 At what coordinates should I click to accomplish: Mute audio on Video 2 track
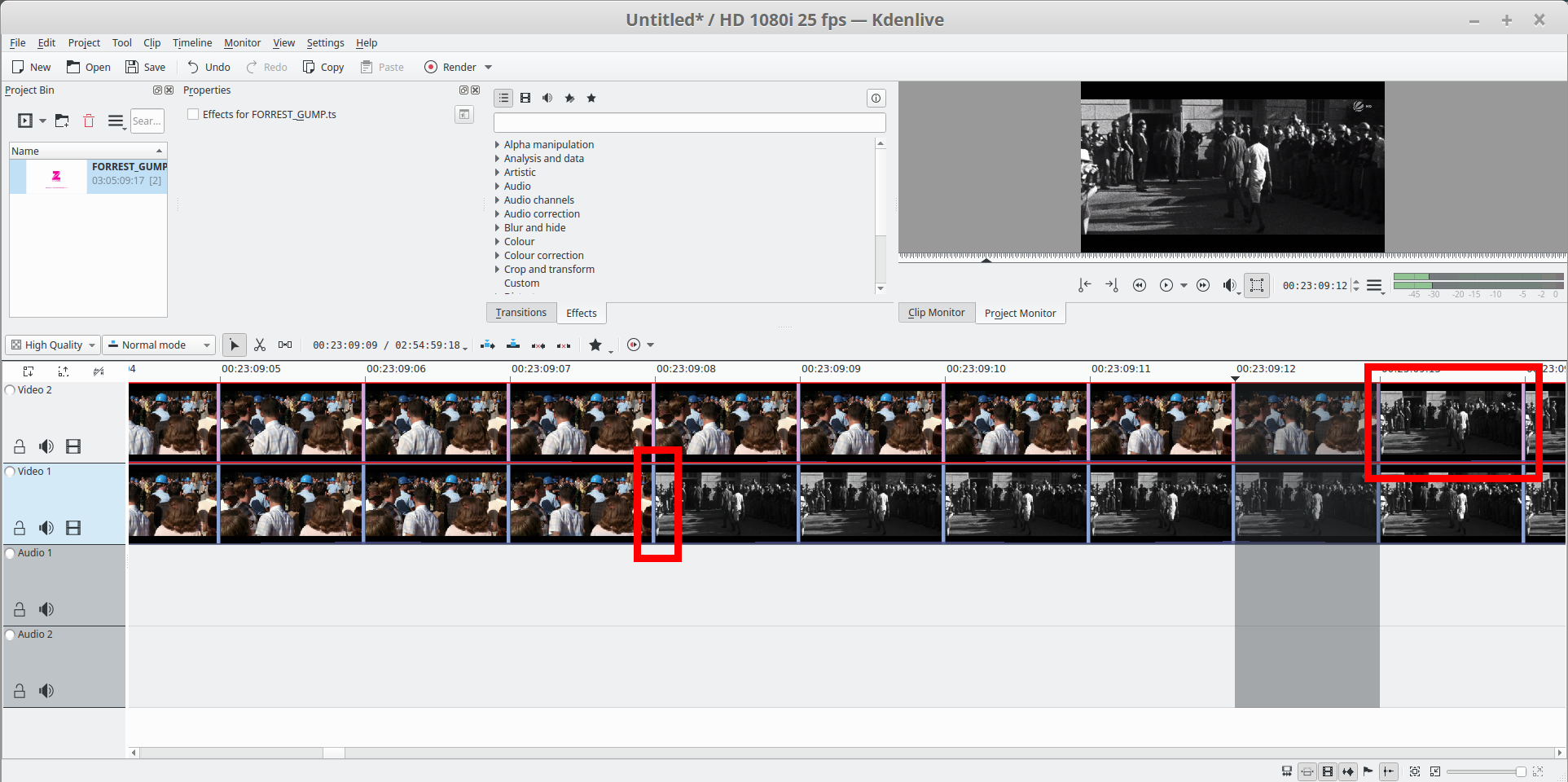point(46,446)
